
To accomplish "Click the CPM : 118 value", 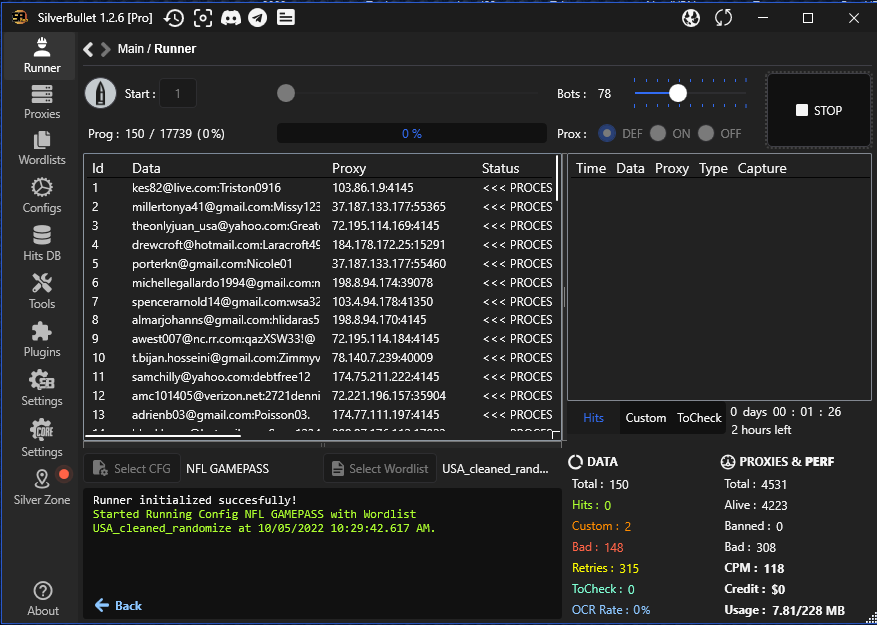I will 754,568.
